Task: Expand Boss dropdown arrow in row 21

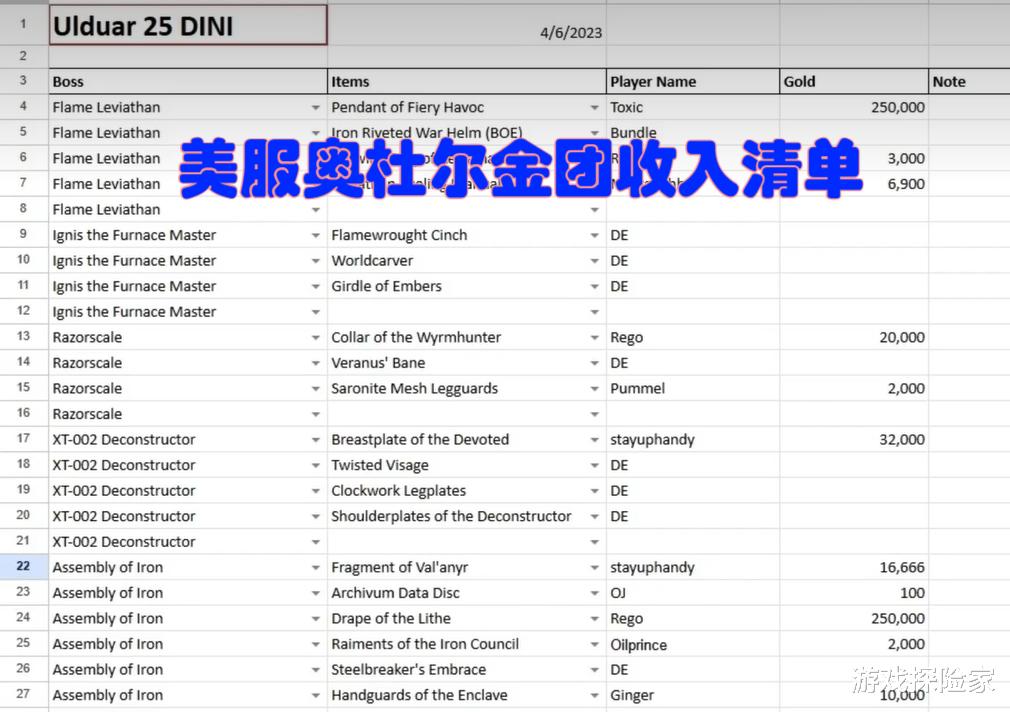Action: tap(316, 542)
